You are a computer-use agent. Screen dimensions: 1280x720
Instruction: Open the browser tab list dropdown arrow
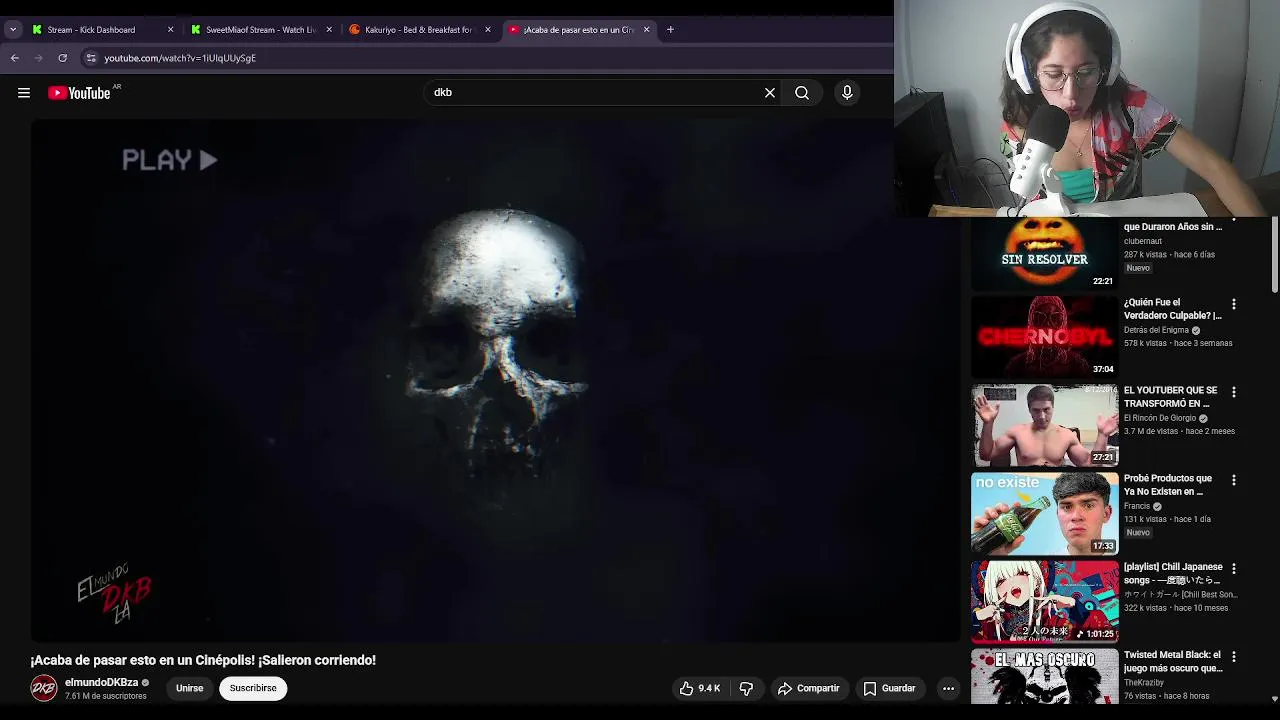tap(13, 30)
